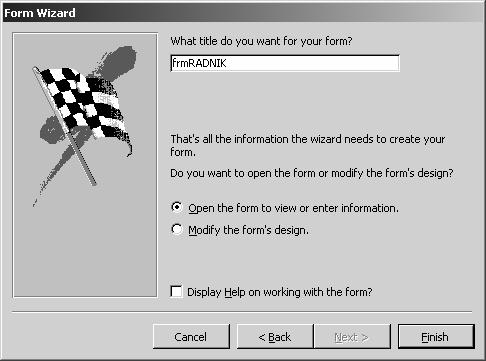Image resolution: width=486 pixels, height=361 pixels.
Task: Select the Open the form radio button
Action: click(177, 207)
